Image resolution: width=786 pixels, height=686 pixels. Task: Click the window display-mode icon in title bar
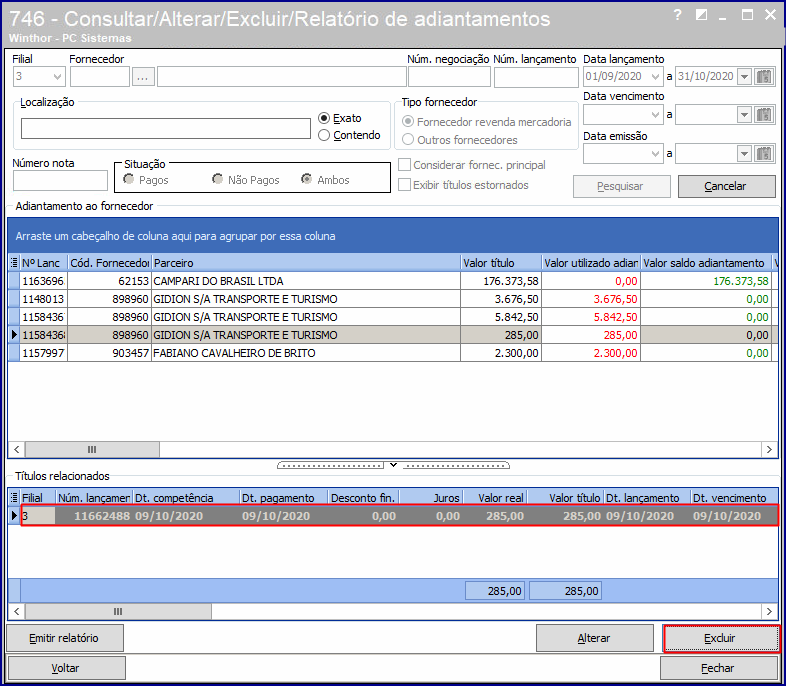pos(701,15)
